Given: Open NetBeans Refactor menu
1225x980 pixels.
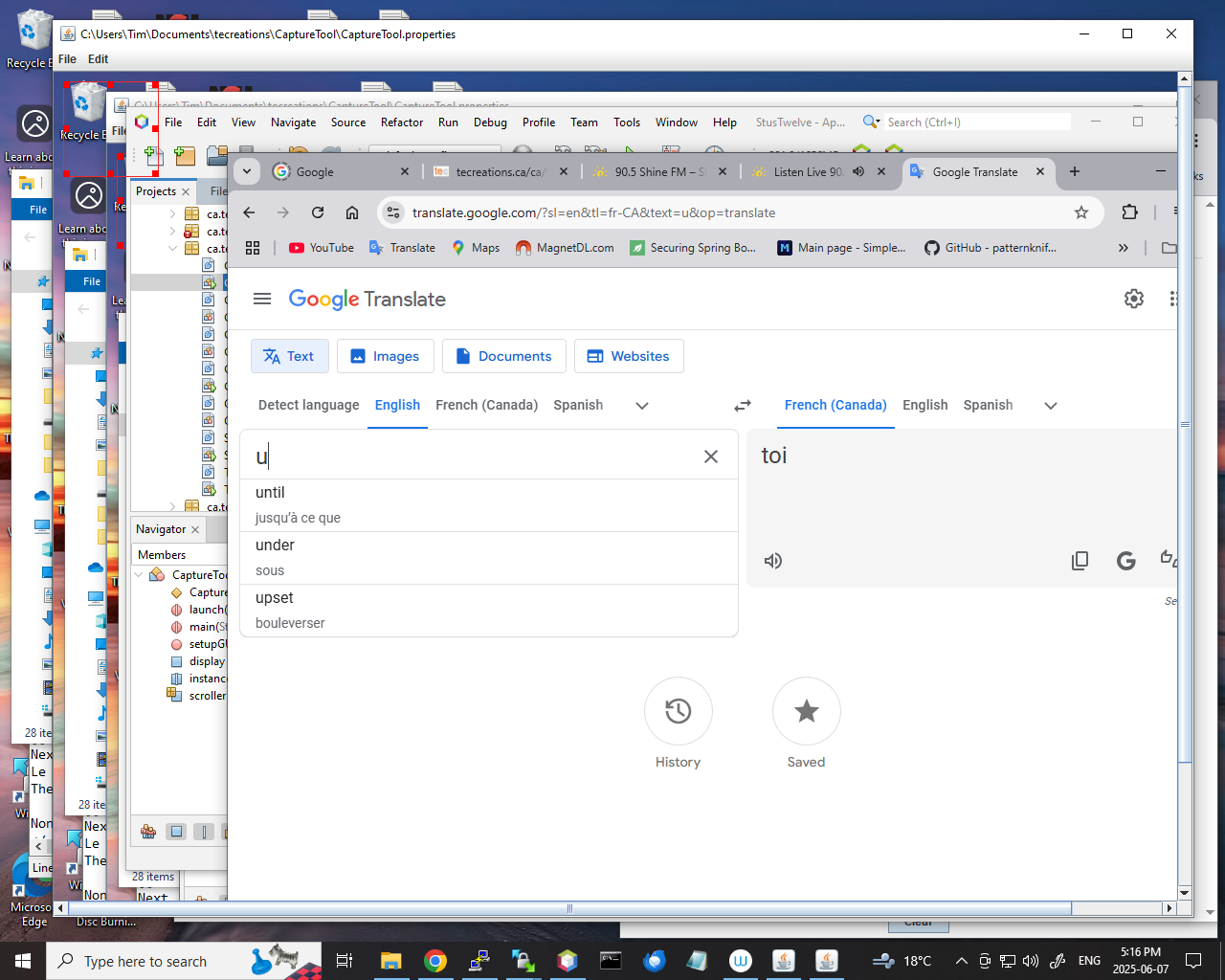Looking at the screenshot, I should [x=402, y=122].
